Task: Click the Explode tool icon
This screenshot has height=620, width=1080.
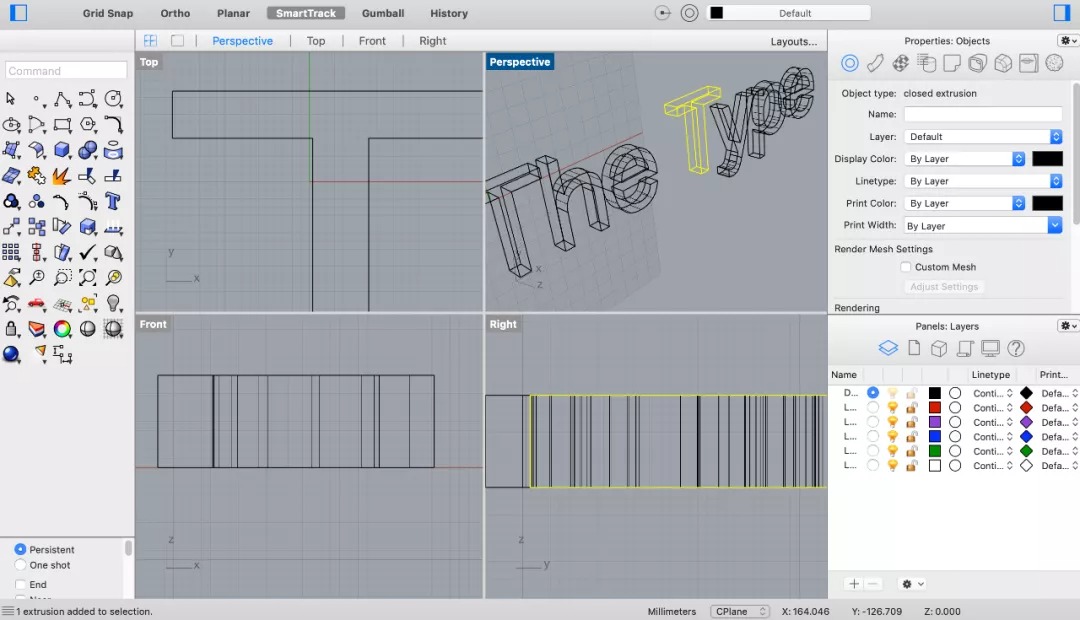Action: pos(61,176)
